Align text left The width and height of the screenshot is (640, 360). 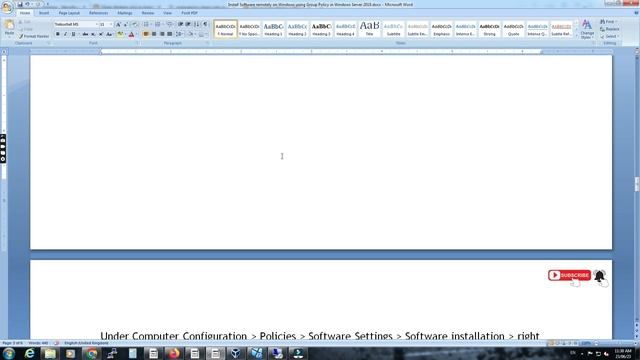click(x=146, y=34)
